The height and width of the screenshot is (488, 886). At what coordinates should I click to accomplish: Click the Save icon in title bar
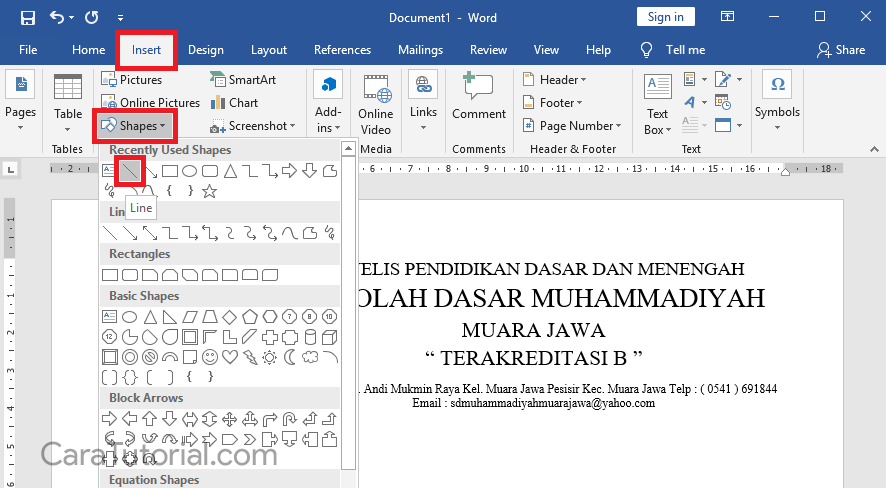pos(27,18)
